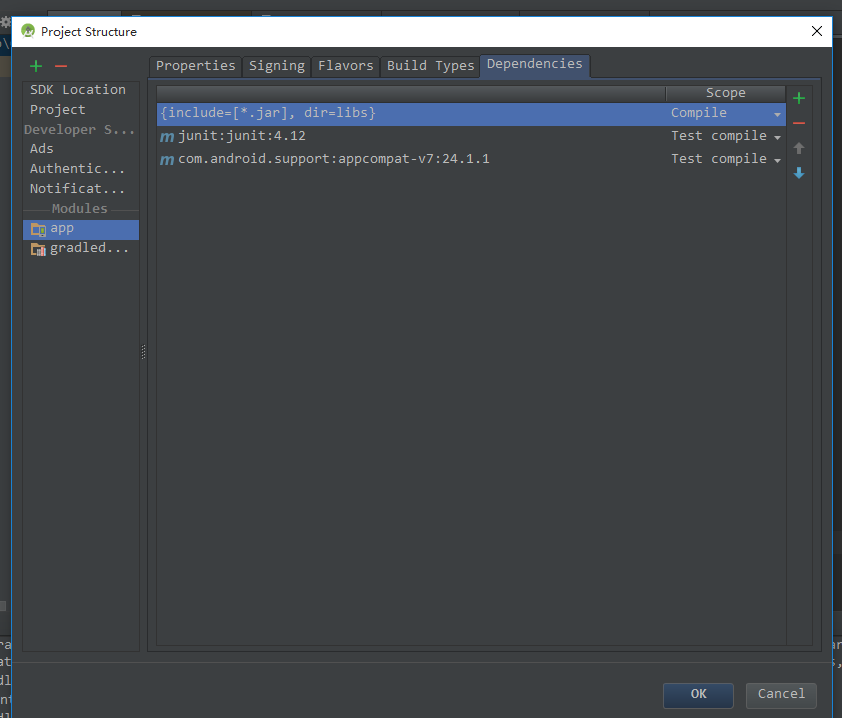This screenshot has width=842, height=718.
Task: Remove selected module with red minus
Action: coord(61,66)
